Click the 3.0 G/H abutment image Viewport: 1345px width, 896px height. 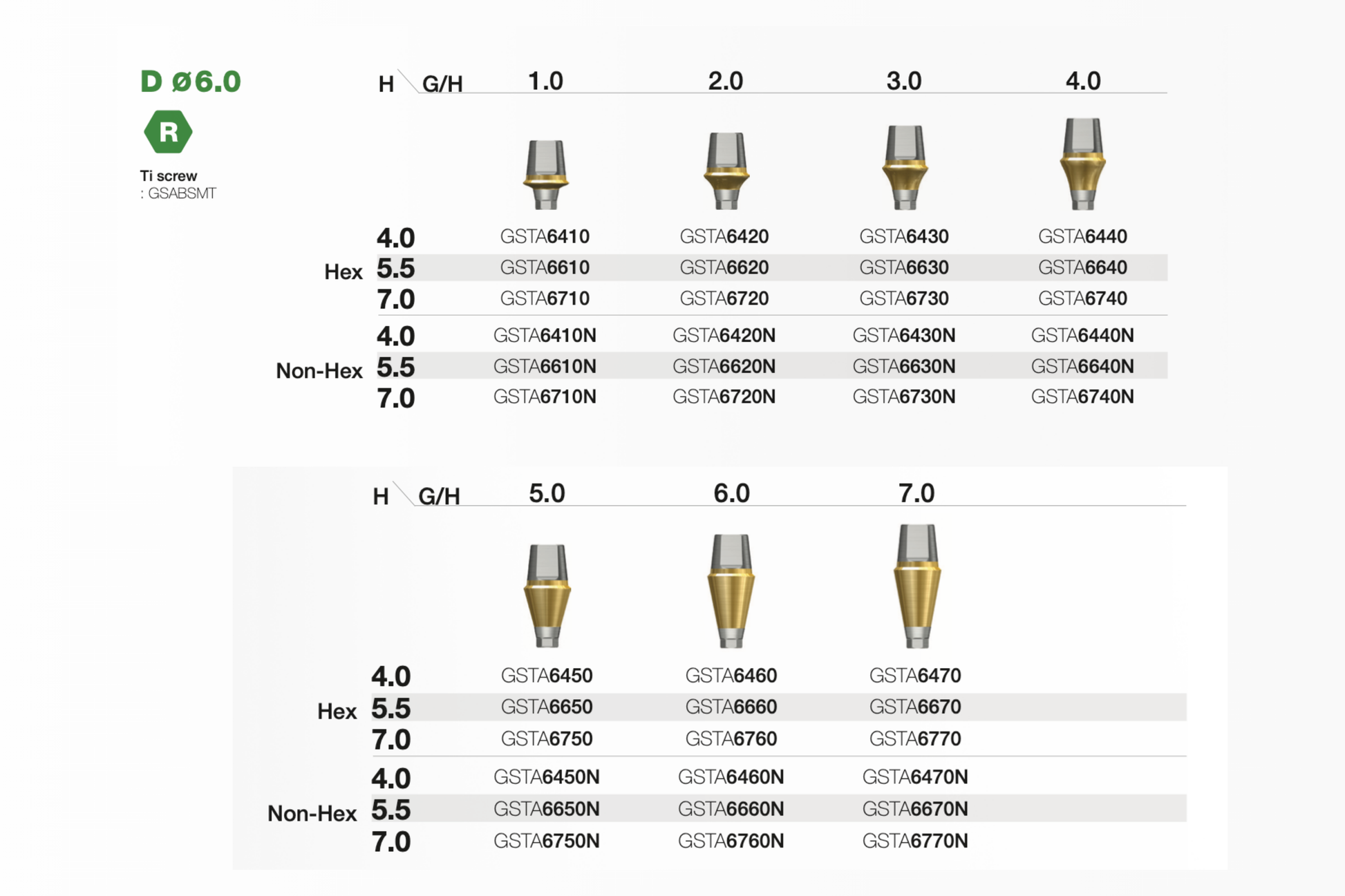point(905,166)
